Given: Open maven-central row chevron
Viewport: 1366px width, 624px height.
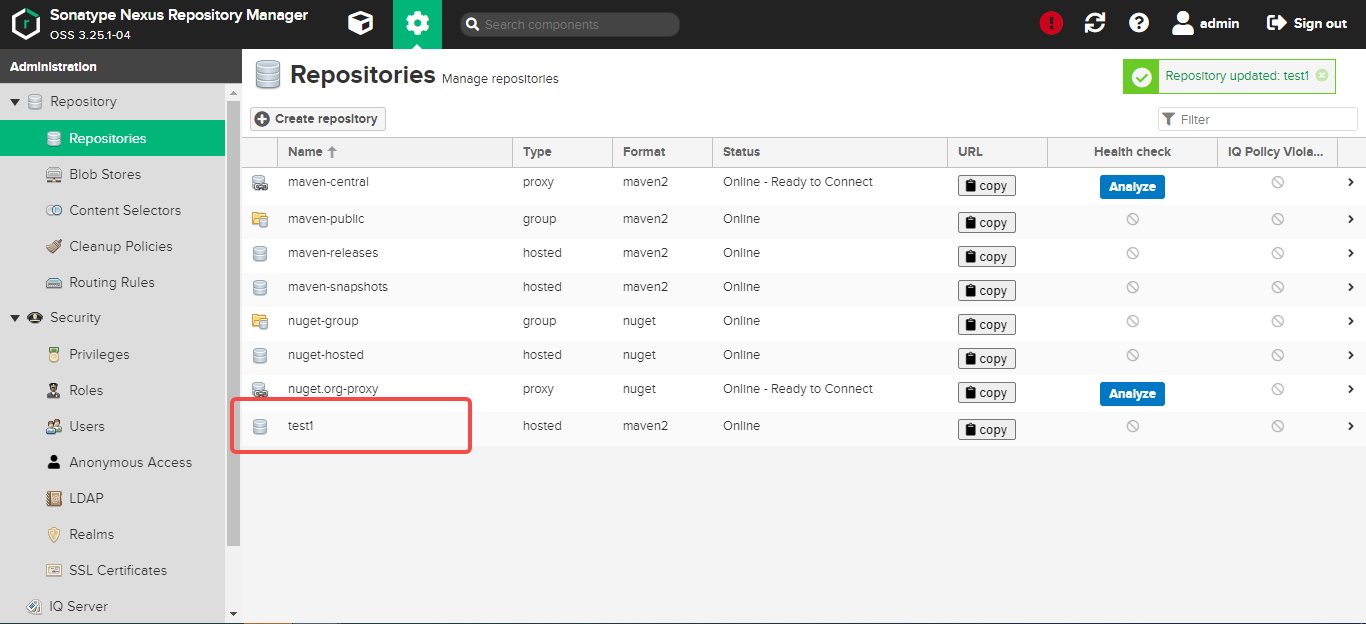Looking at the screenshot, I should click(x=1350, y=182).
